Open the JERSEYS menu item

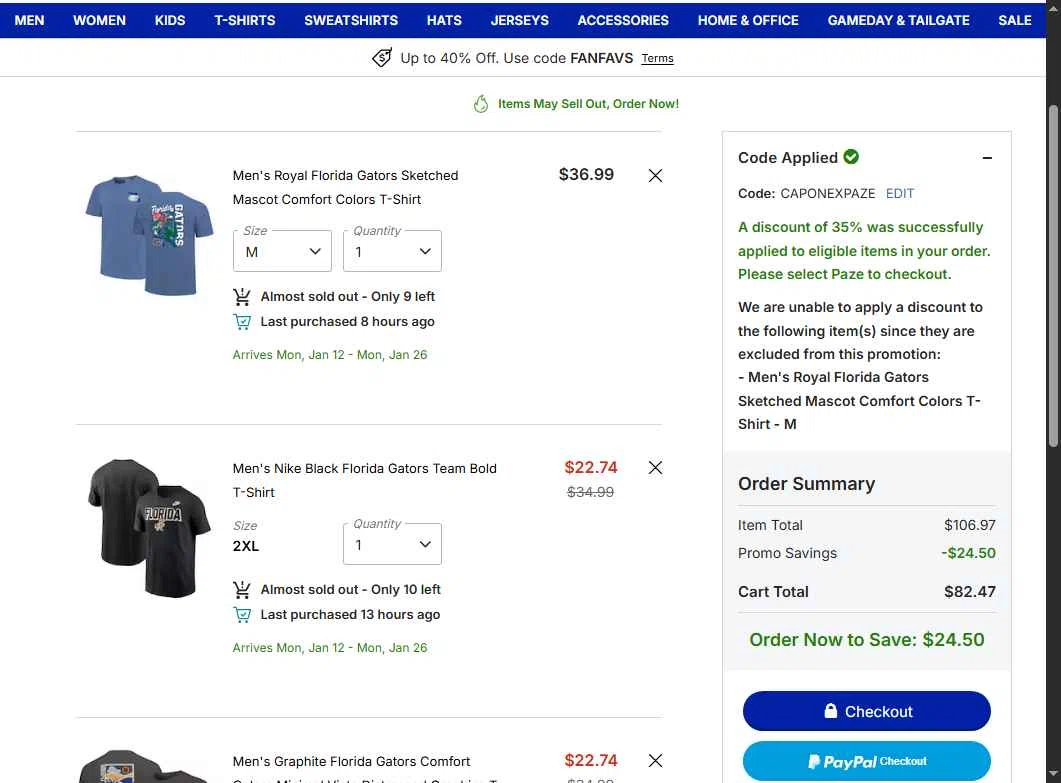520,20
